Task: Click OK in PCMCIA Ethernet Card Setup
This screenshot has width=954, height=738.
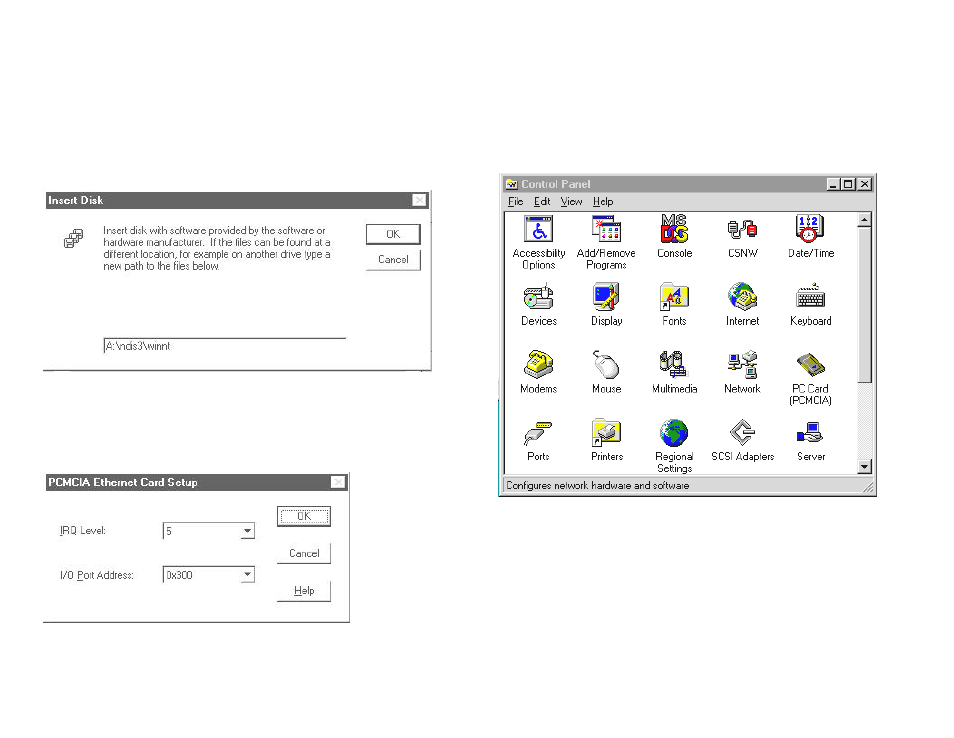Action: pos(304,517)
